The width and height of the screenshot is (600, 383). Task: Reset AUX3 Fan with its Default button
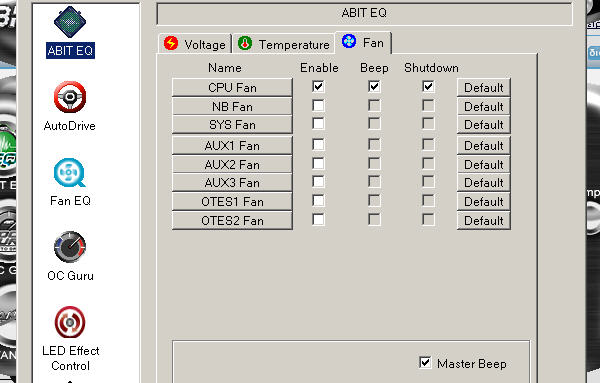(484, 183)
